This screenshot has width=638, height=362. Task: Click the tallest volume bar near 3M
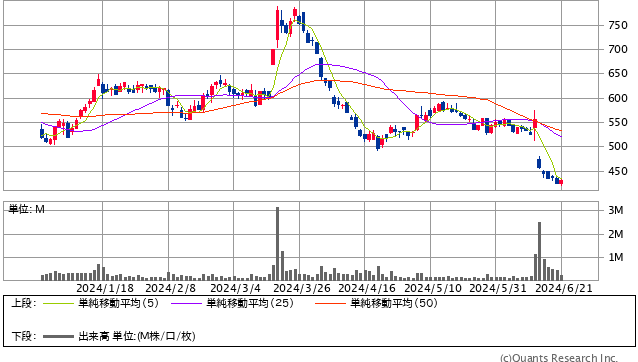click(x=277, y=244)
